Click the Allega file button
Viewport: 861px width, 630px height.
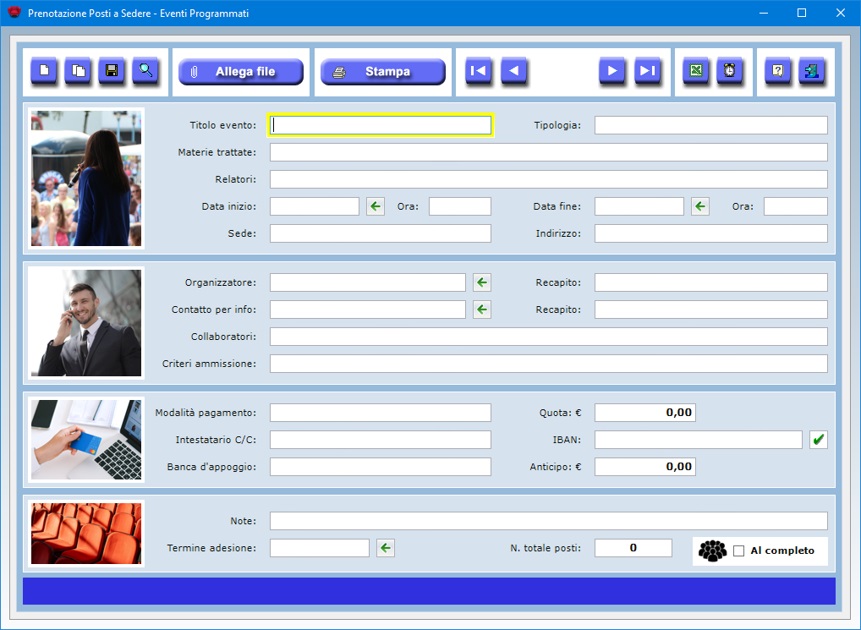coord(241,71)
